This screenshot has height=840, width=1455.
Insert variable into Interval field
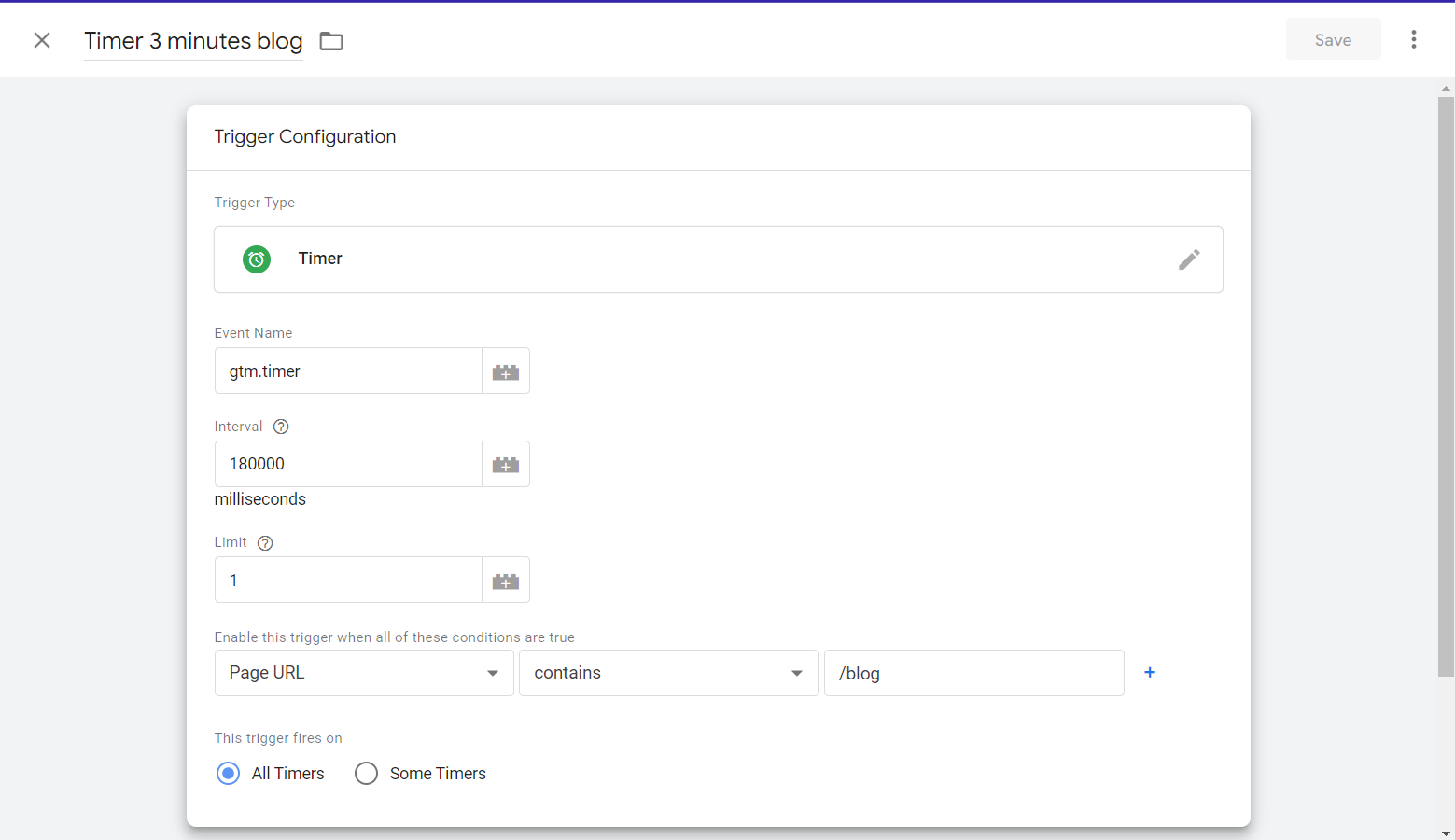tap(505, 465)
